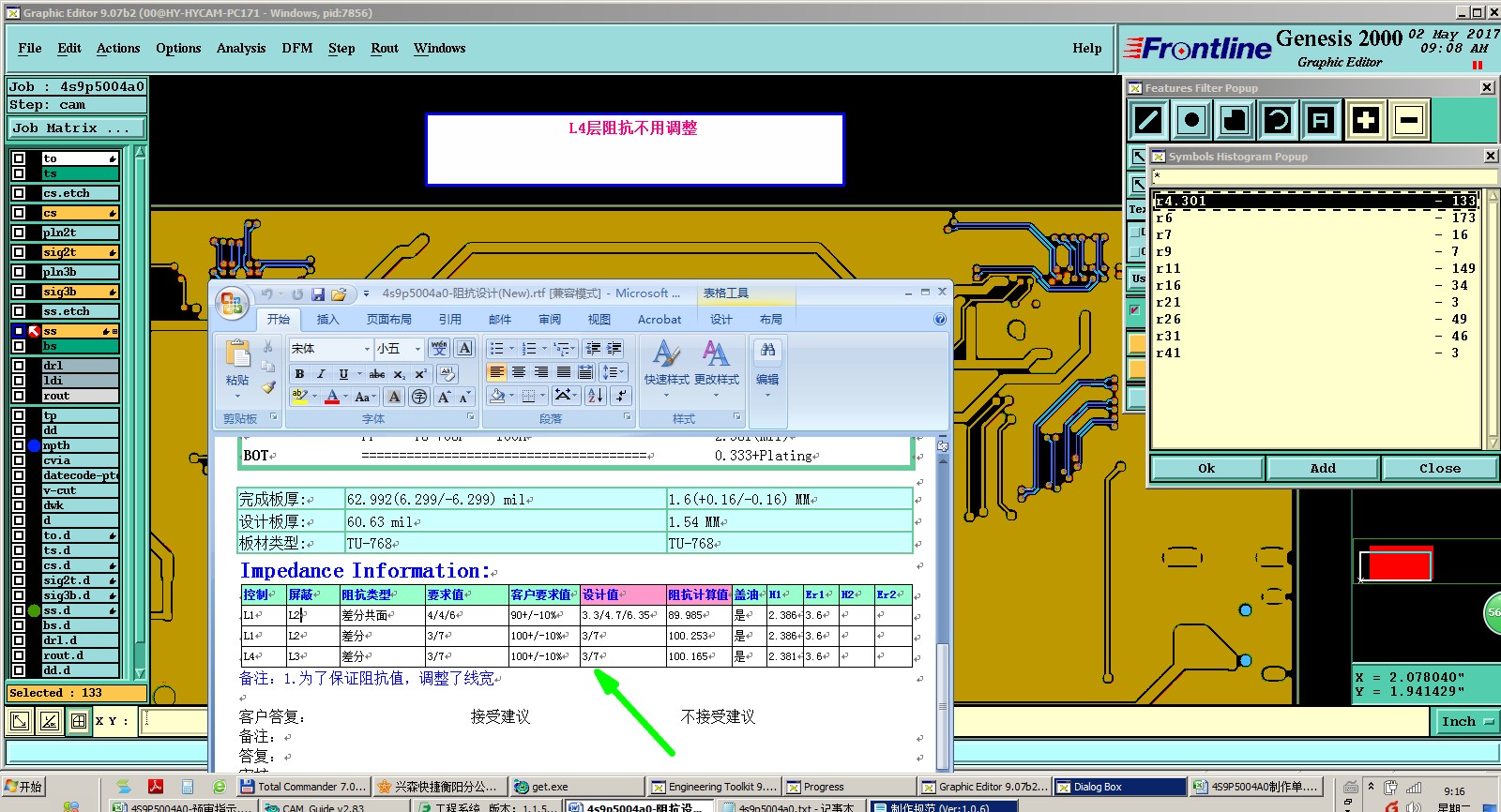Click Help in Genesis menu bar
This screenshot has width=1501, height=812.
click(1087, 49)
